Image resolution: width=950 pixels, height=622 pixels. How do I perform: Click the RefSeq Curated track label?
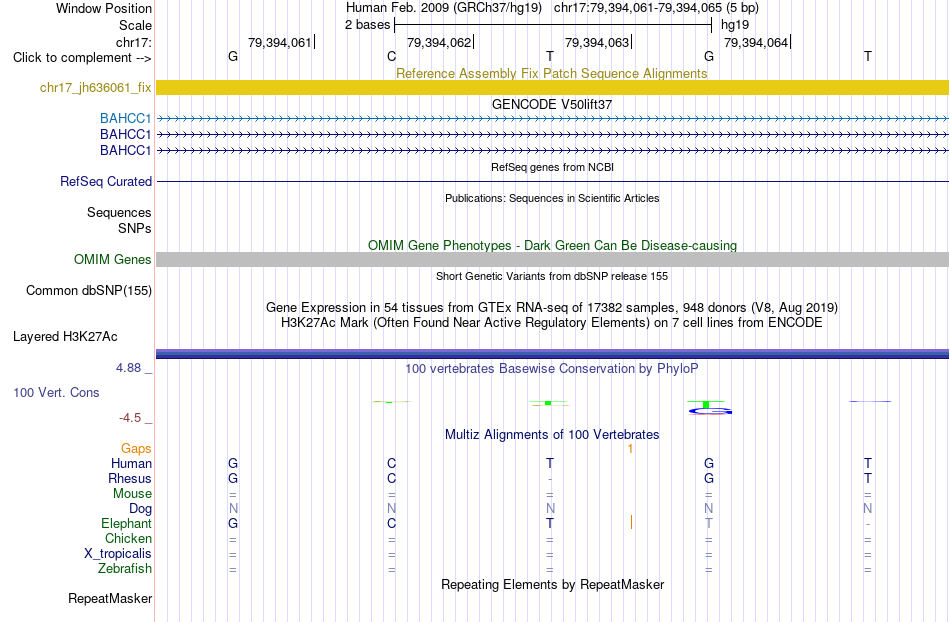(106, 181)
